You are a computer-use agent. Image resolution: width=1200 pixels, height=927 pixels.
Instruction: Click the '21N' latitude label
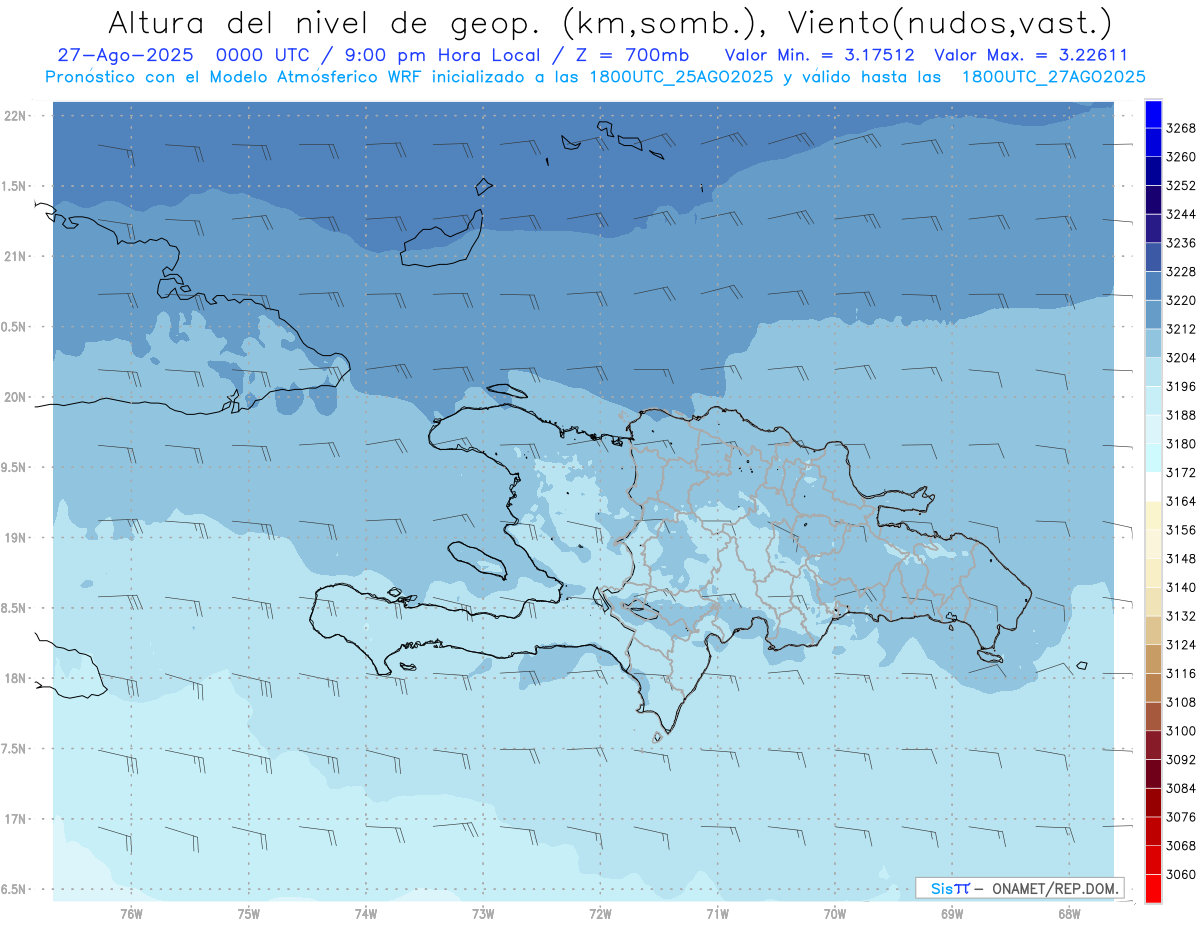(15, 256)
